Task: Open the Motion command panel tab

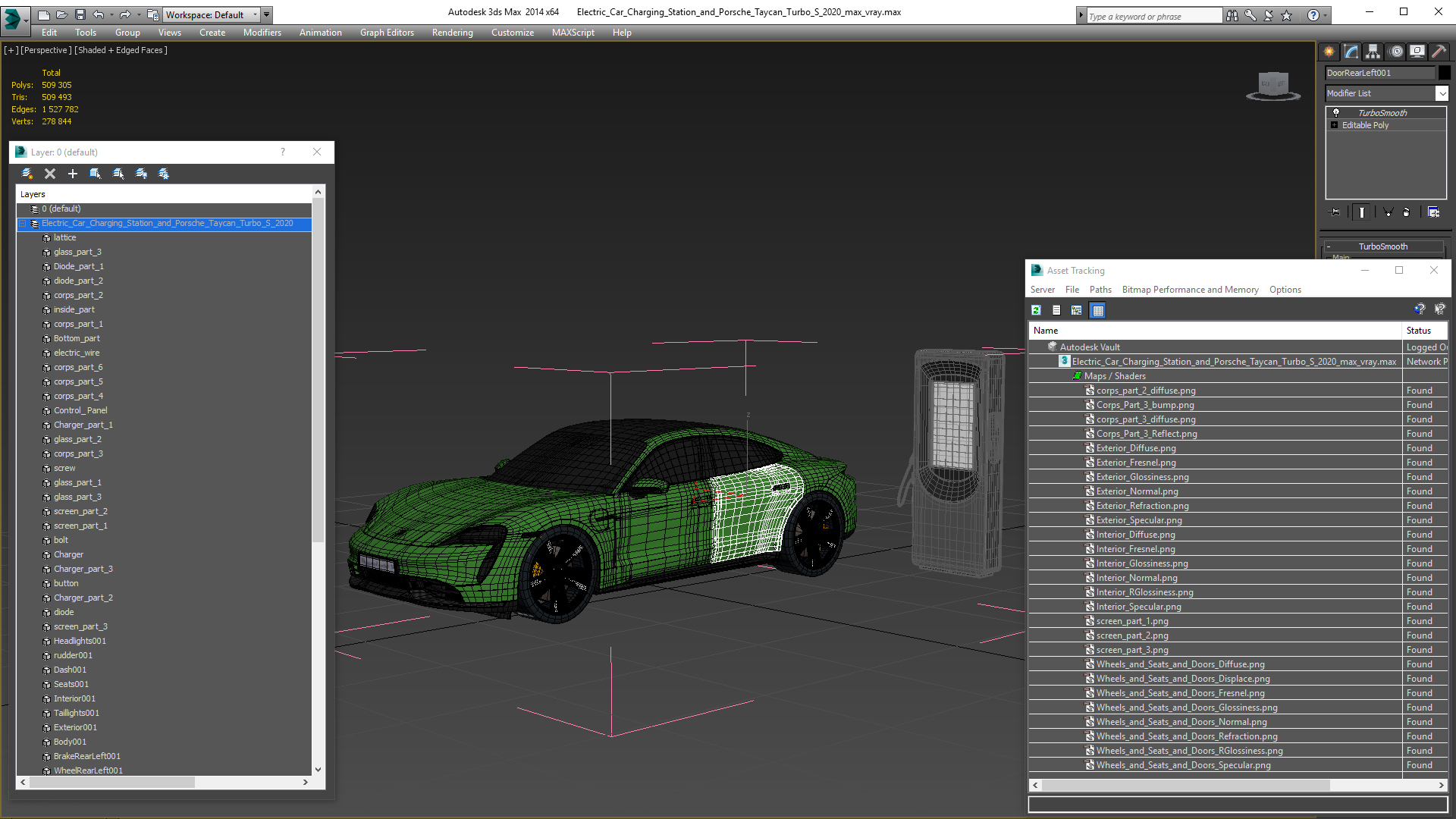Action: point(1396,52)
